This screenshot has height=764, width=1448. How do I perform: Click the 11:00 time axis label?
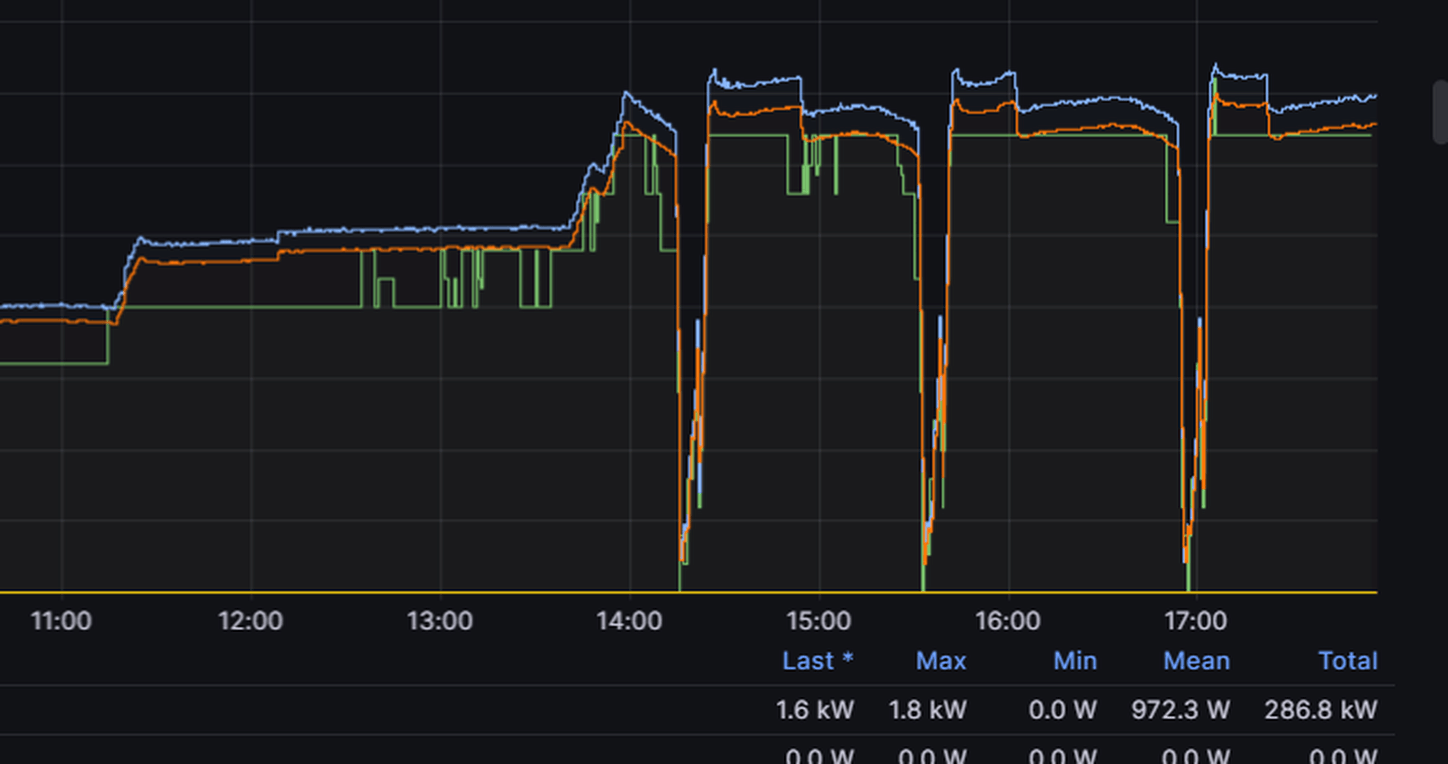(x=61, y=621)
